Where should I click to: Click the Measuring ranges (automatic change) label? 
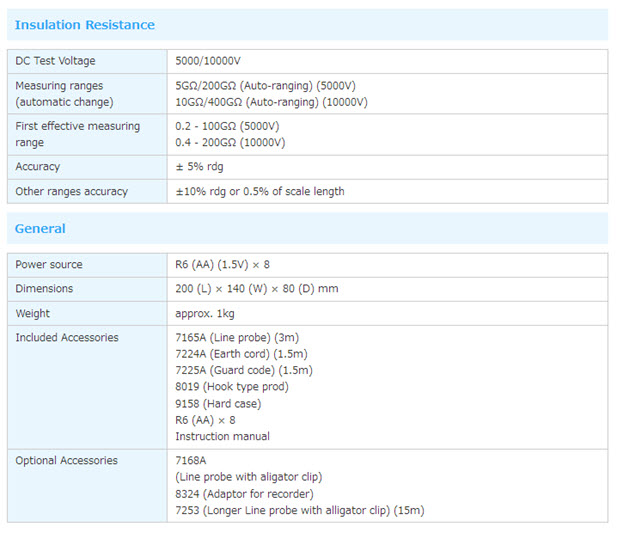click(x=64, y=94)
